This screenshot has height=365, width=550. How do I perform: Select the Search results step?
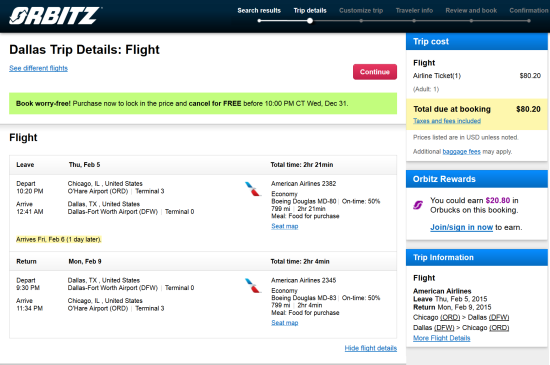pos(259,11)
